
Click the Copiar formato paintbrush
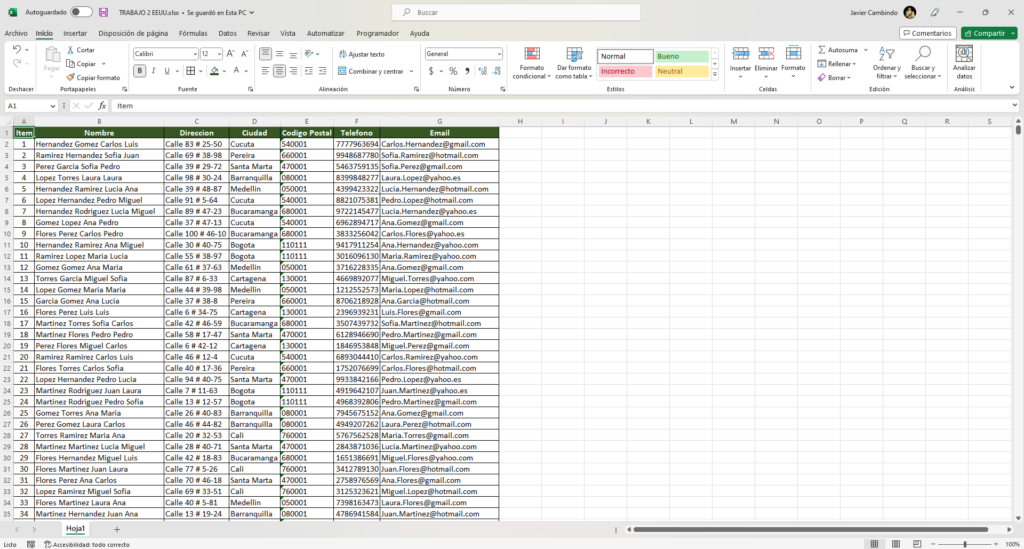93,78
